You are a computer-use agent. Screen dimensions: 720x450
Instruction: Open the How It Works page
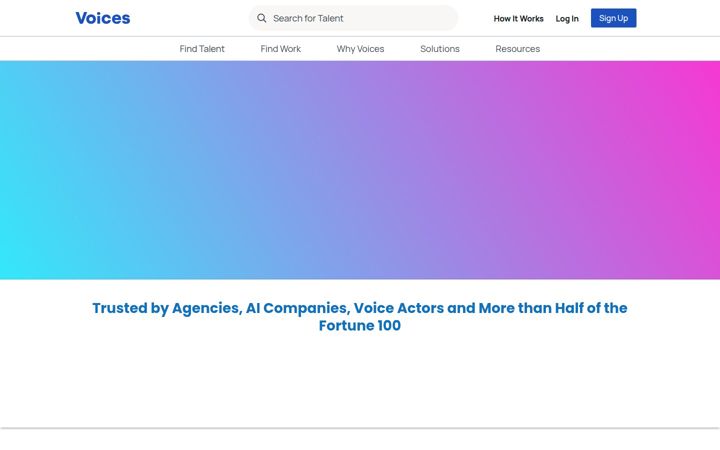tap(518, 19)
